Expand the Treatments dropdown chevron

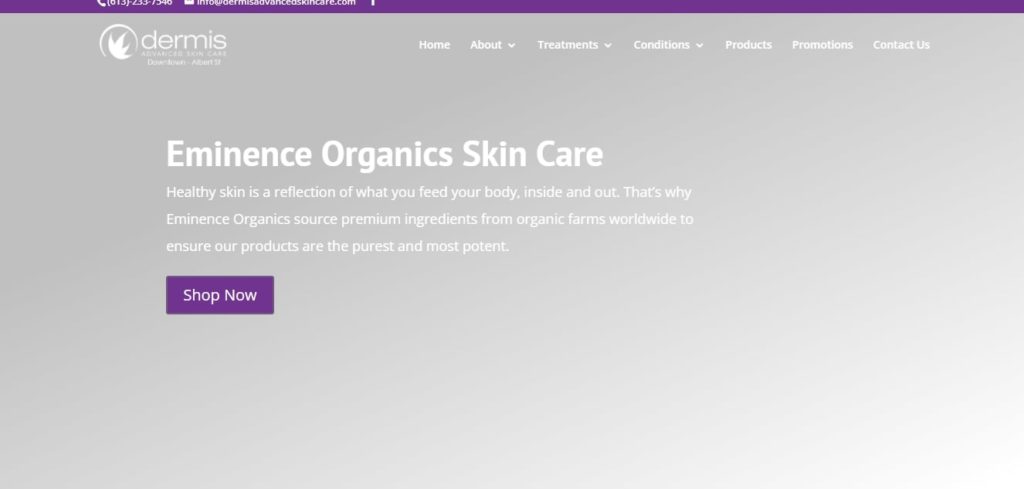608,46
